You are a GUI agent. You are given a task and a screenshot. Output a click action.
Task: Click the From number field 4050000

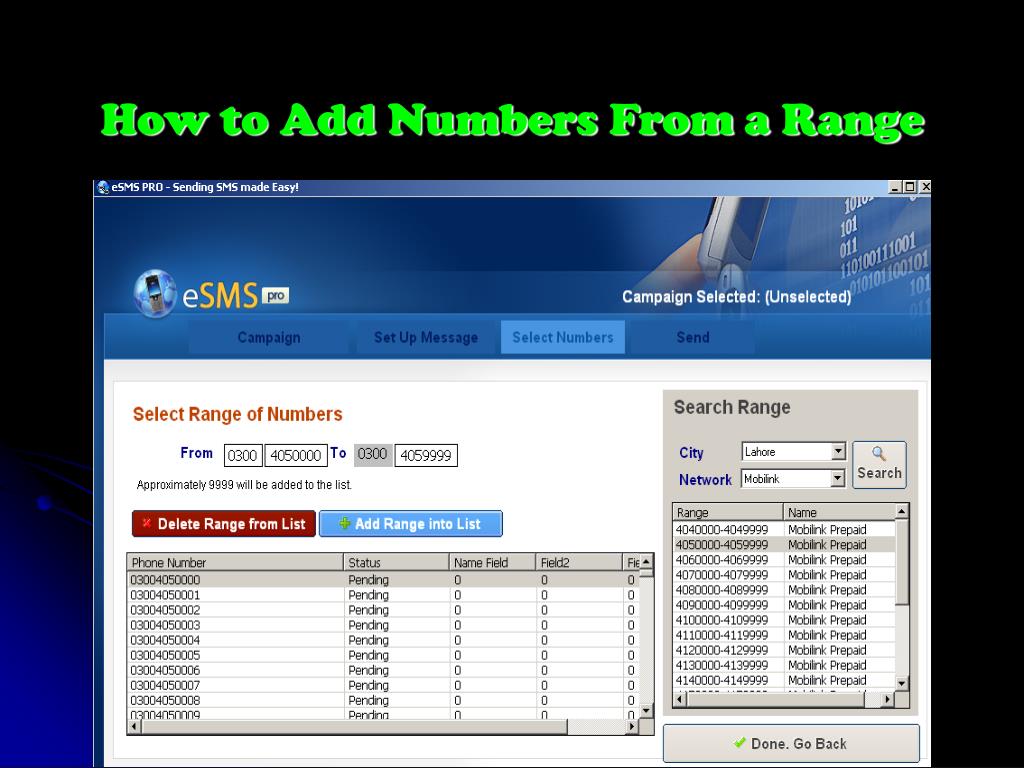pyautogui.click(x=296, y=455)
